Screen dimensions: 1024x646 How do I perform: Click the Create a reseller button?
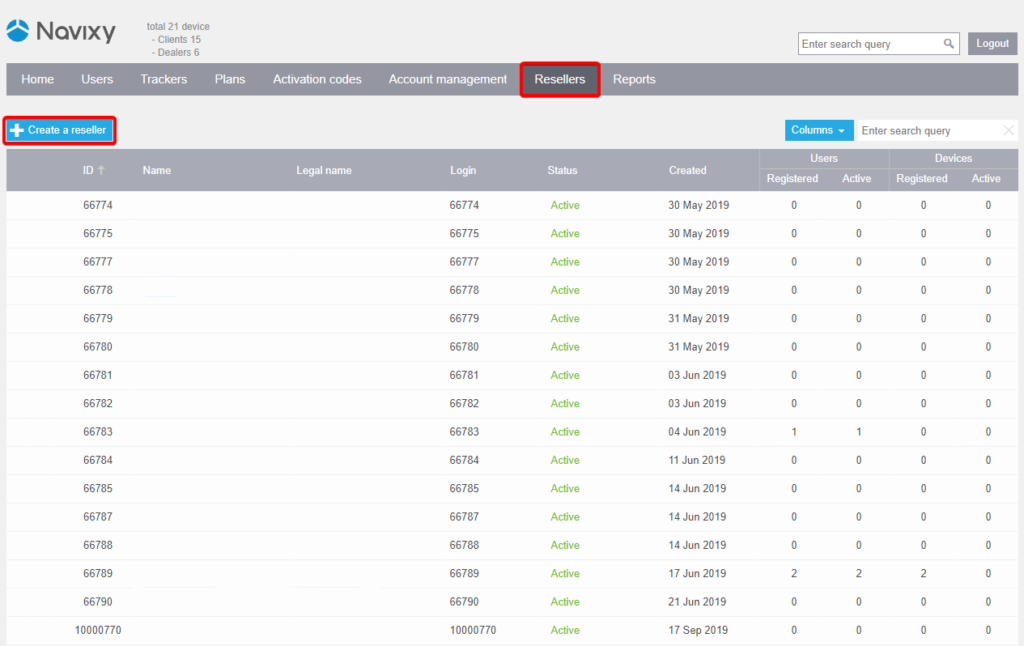59,131
